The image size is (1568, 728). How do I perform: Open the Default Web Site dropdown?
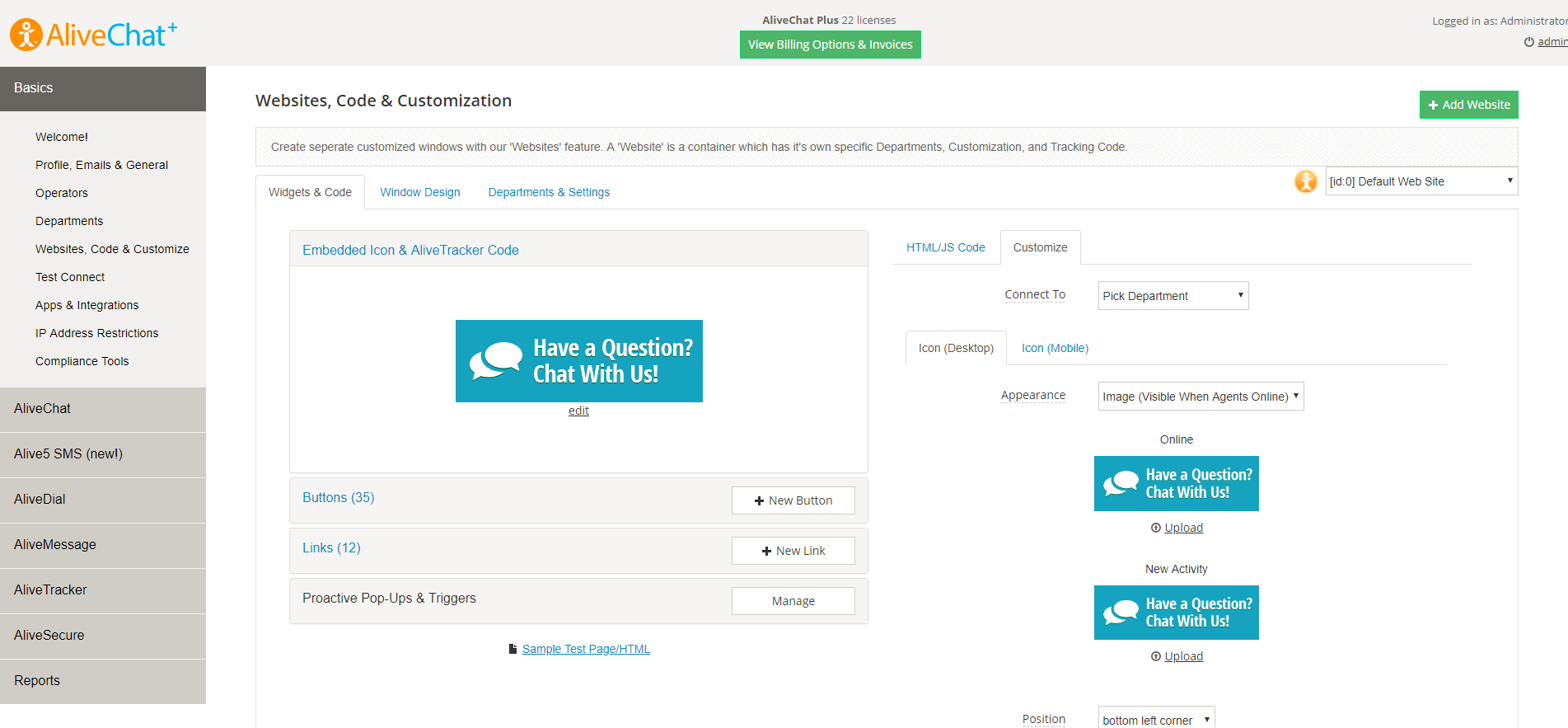coord(1421,181)
